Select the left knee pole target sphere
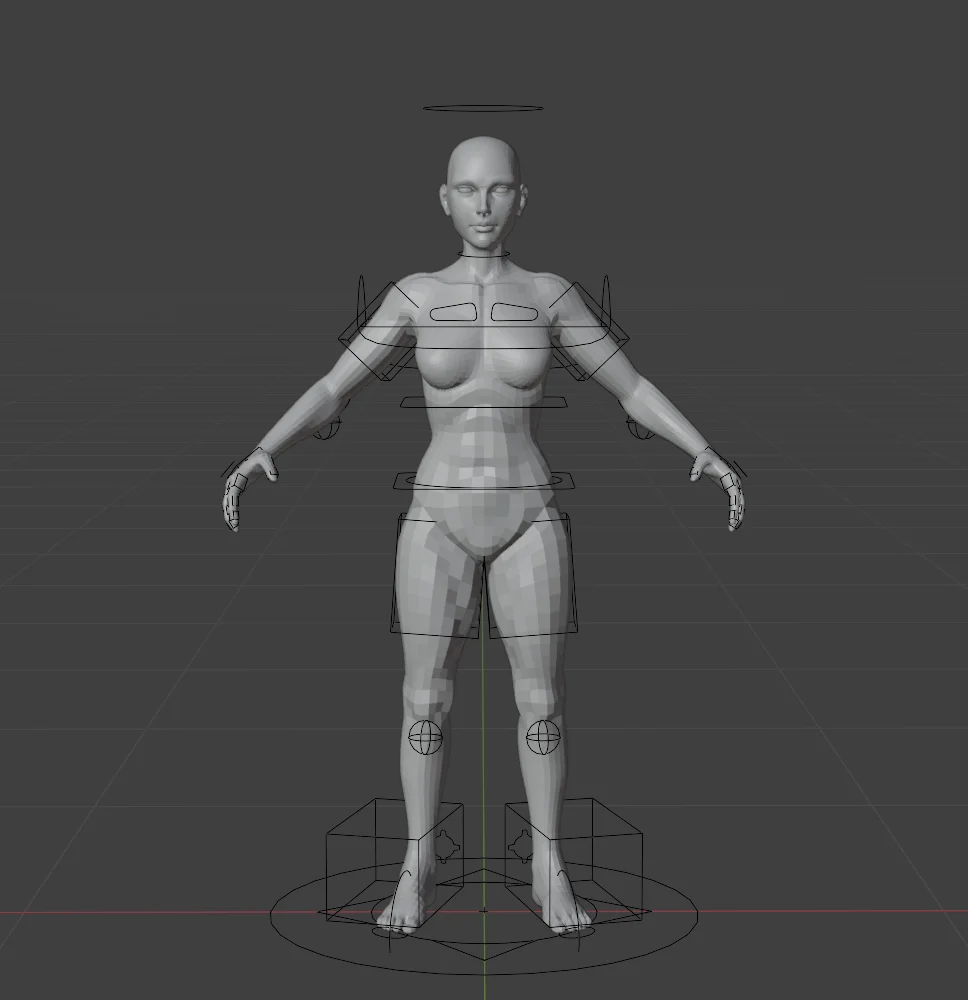 point(542,738)
